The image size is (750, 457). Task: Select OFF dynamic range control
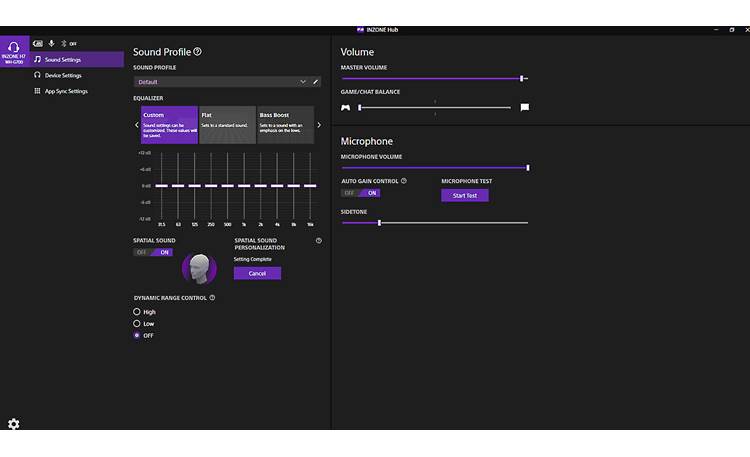point(137,335)
